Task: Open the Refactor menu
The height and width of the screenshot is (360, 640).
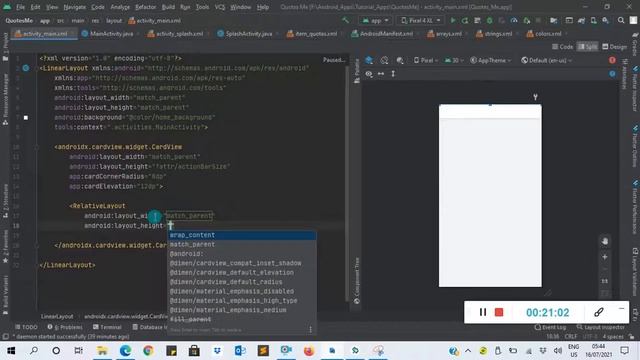Action: coord(145,7)
